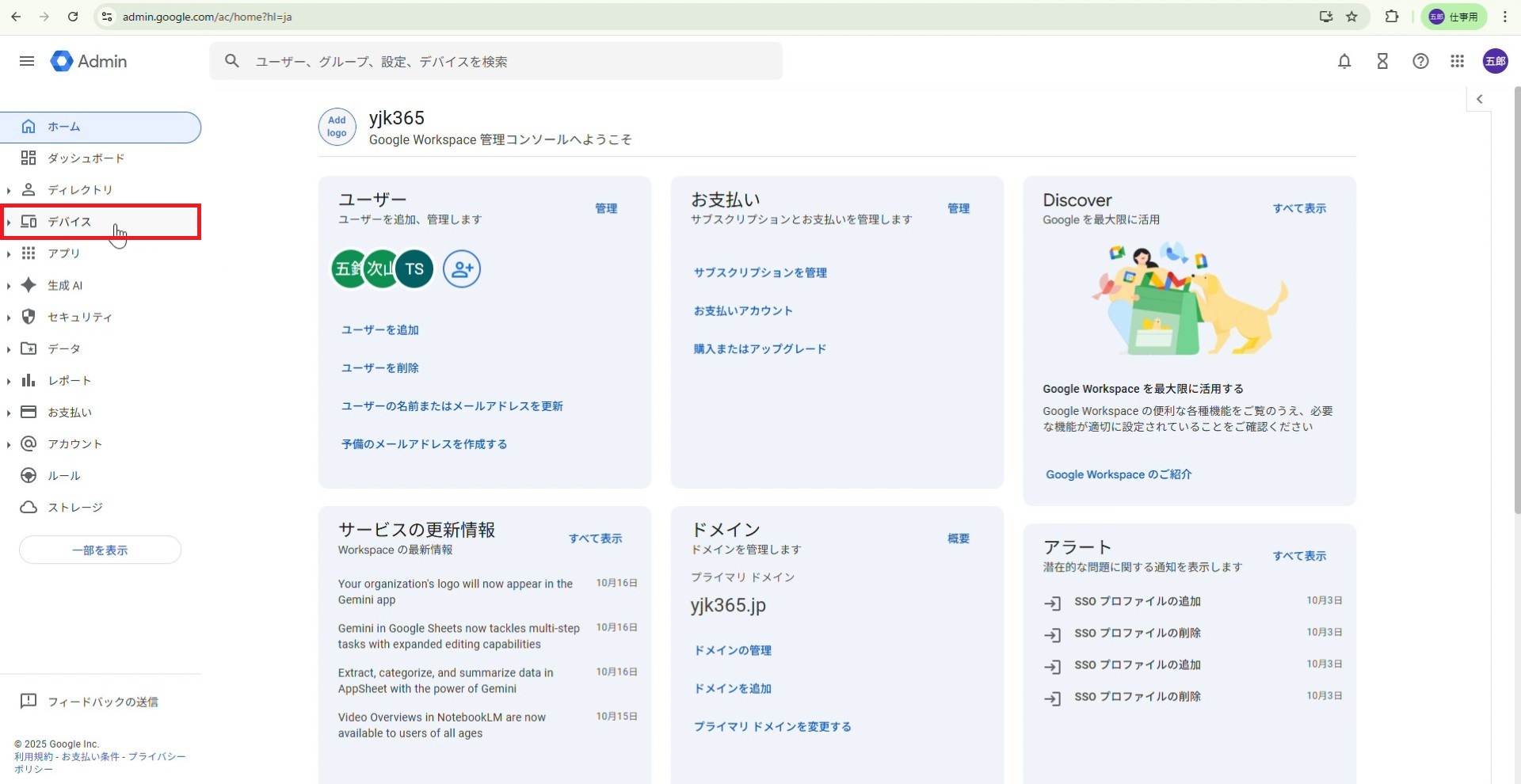
Task: Click the add user icon
Action: pos(462,268)
